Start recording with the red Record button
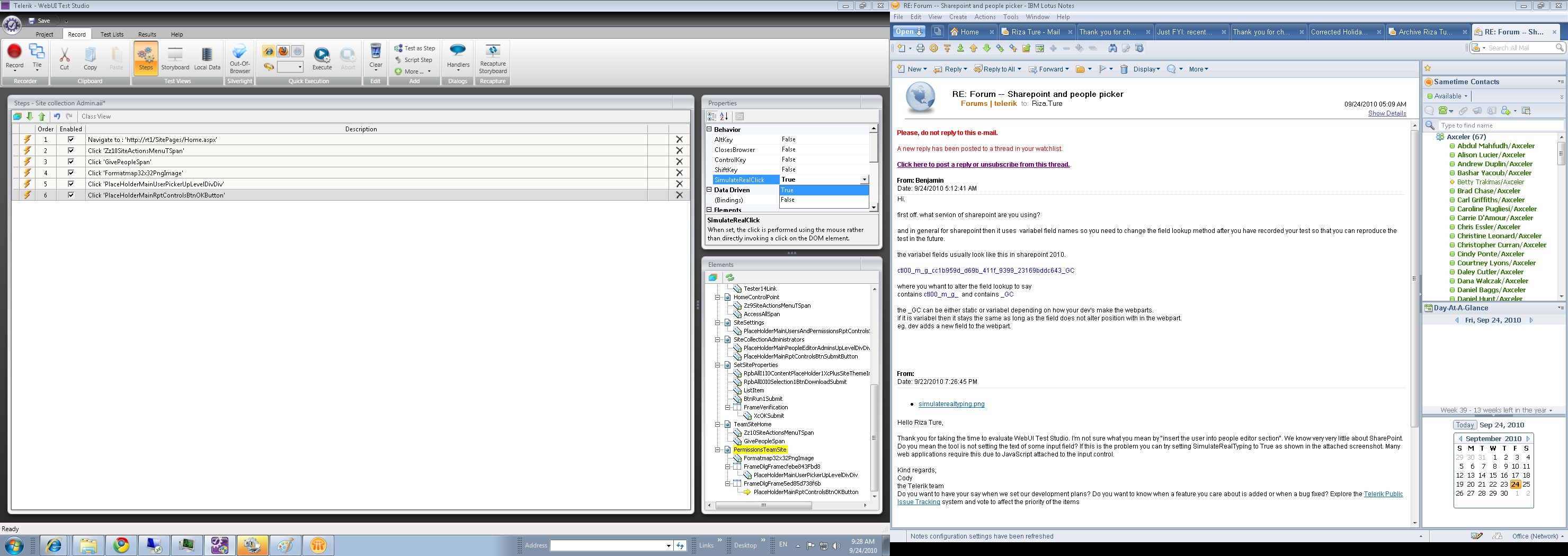Viewport: 1568px width, 556px height. click(x=15, y=58)
